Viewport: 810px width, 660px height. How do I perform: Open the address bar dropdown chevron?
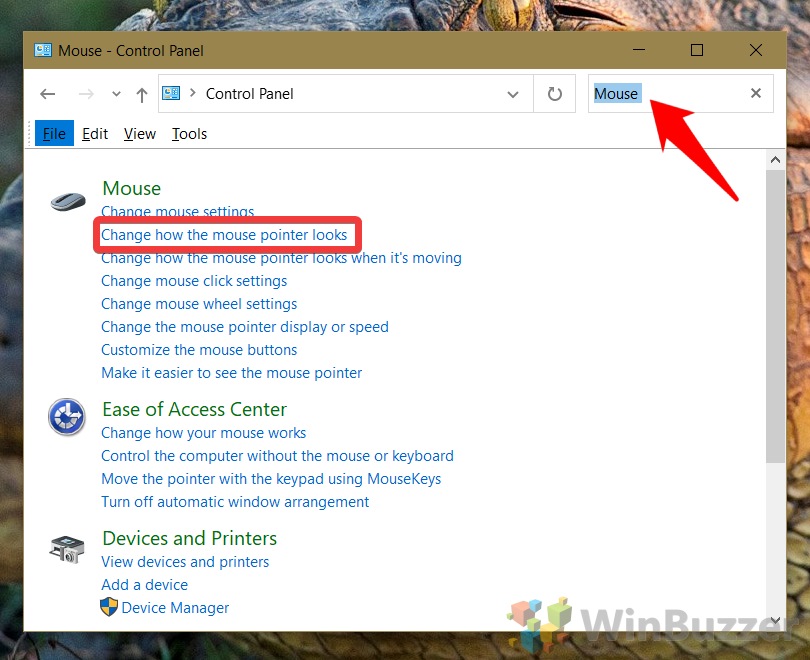pyautogui.click(x=513, y=93)
